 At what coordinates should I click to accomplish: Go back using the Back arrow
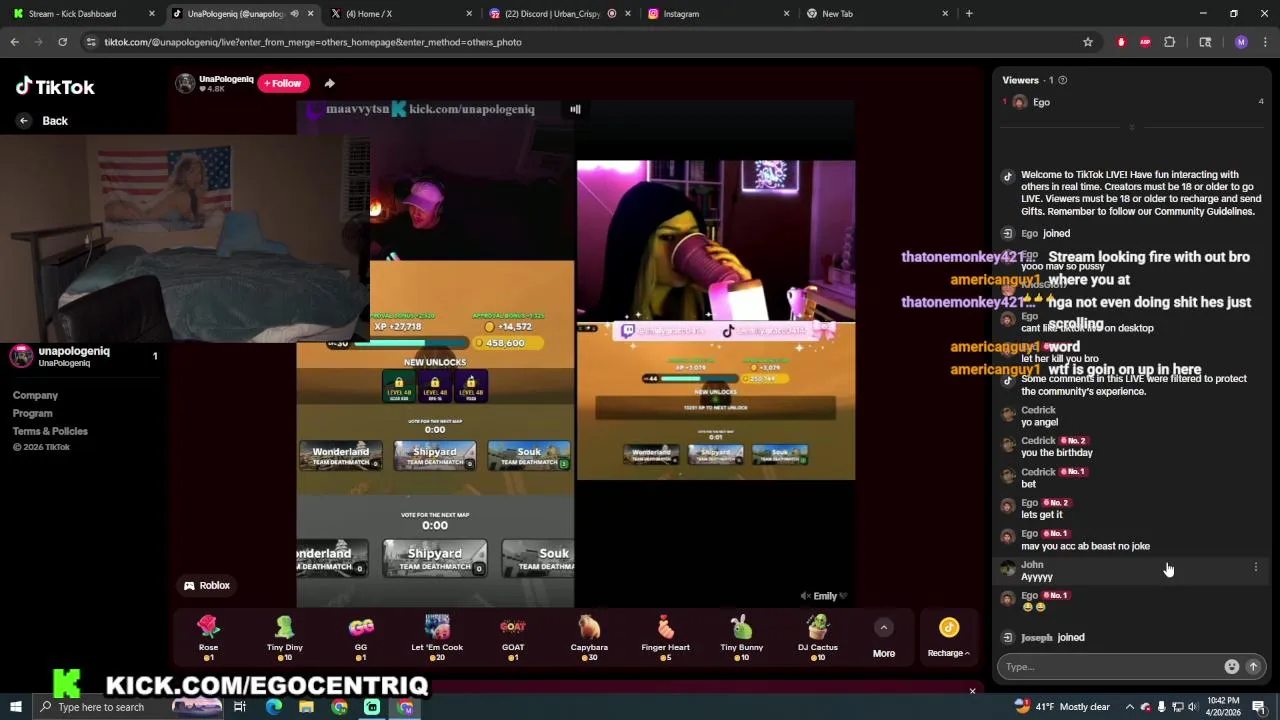point(24,120)
